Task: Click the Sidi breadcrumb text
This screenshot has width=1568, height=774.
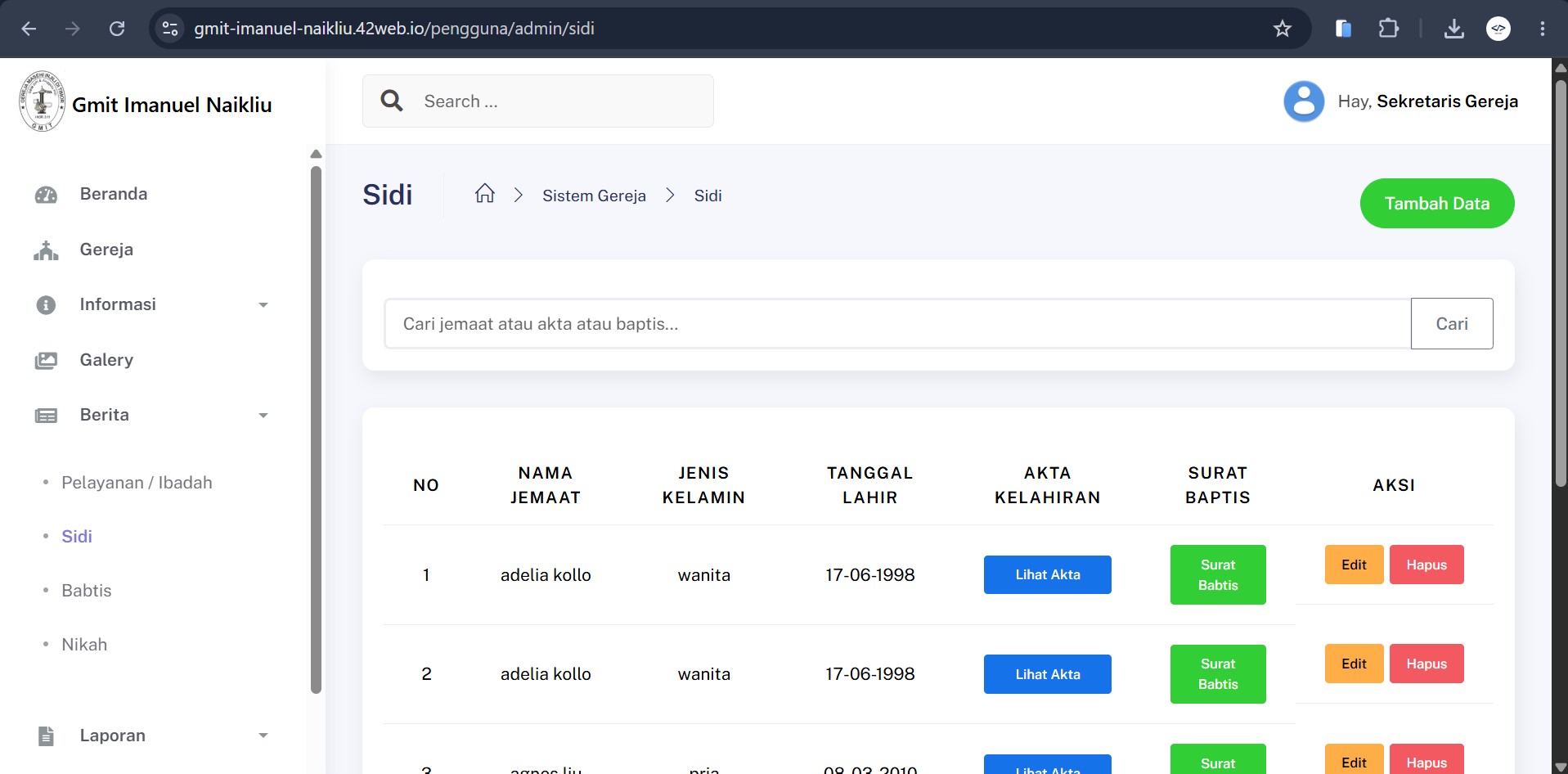Action: click(708, 196)
